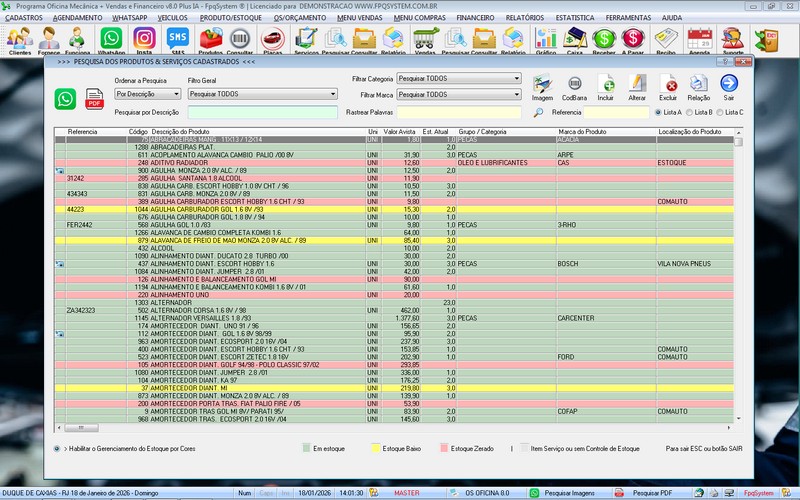Toggle stock management by colors option

[x=58, y=449]
